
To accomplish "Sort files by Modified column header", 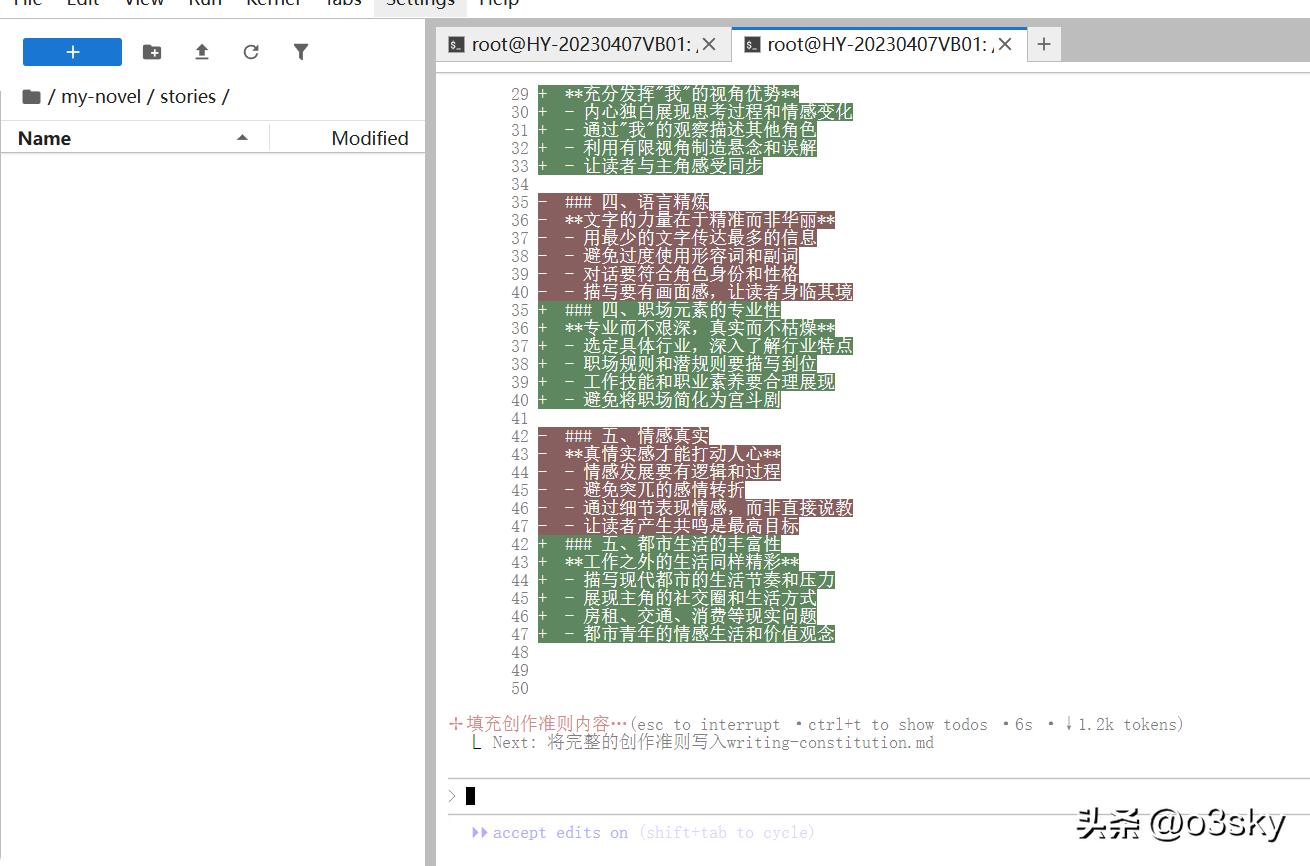I will (x=369, y=138).
